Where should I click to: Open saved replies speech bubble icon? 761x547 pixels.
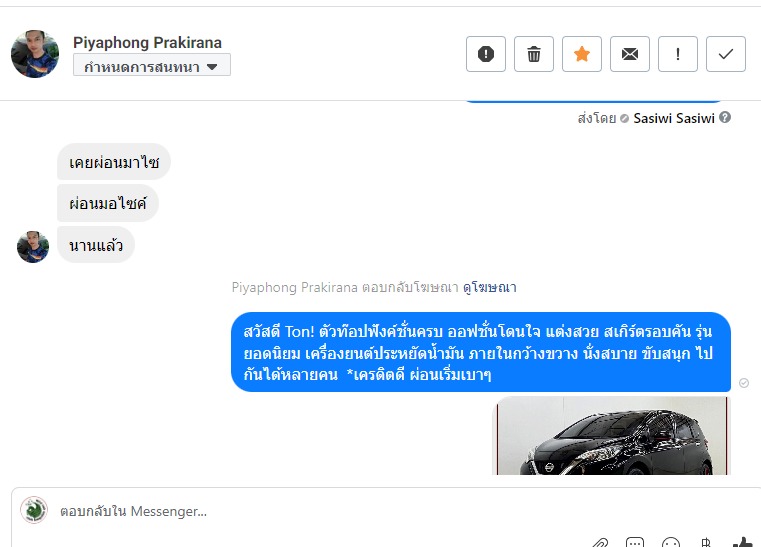(x=635, y=543)
